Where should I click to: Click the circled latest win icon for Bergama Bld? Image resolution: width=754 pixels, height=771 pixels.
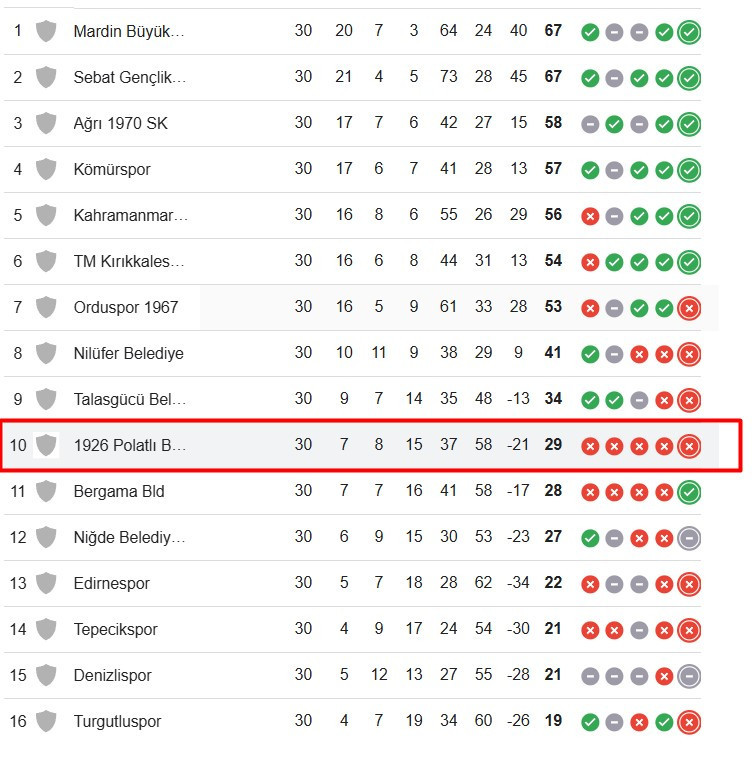point(689,492)
